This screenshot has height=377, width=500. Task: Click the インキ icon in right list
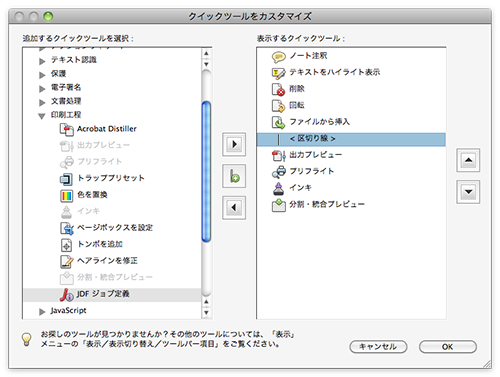pos(278,188)
